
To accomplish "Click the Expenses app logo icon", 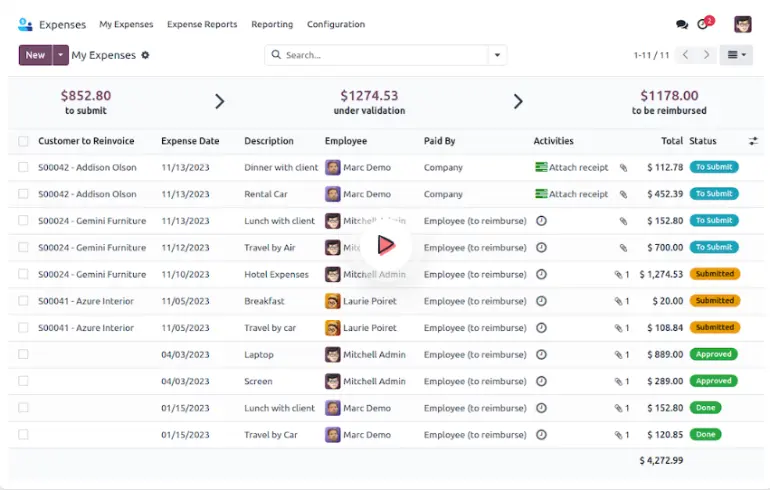I will coord(26,24).
